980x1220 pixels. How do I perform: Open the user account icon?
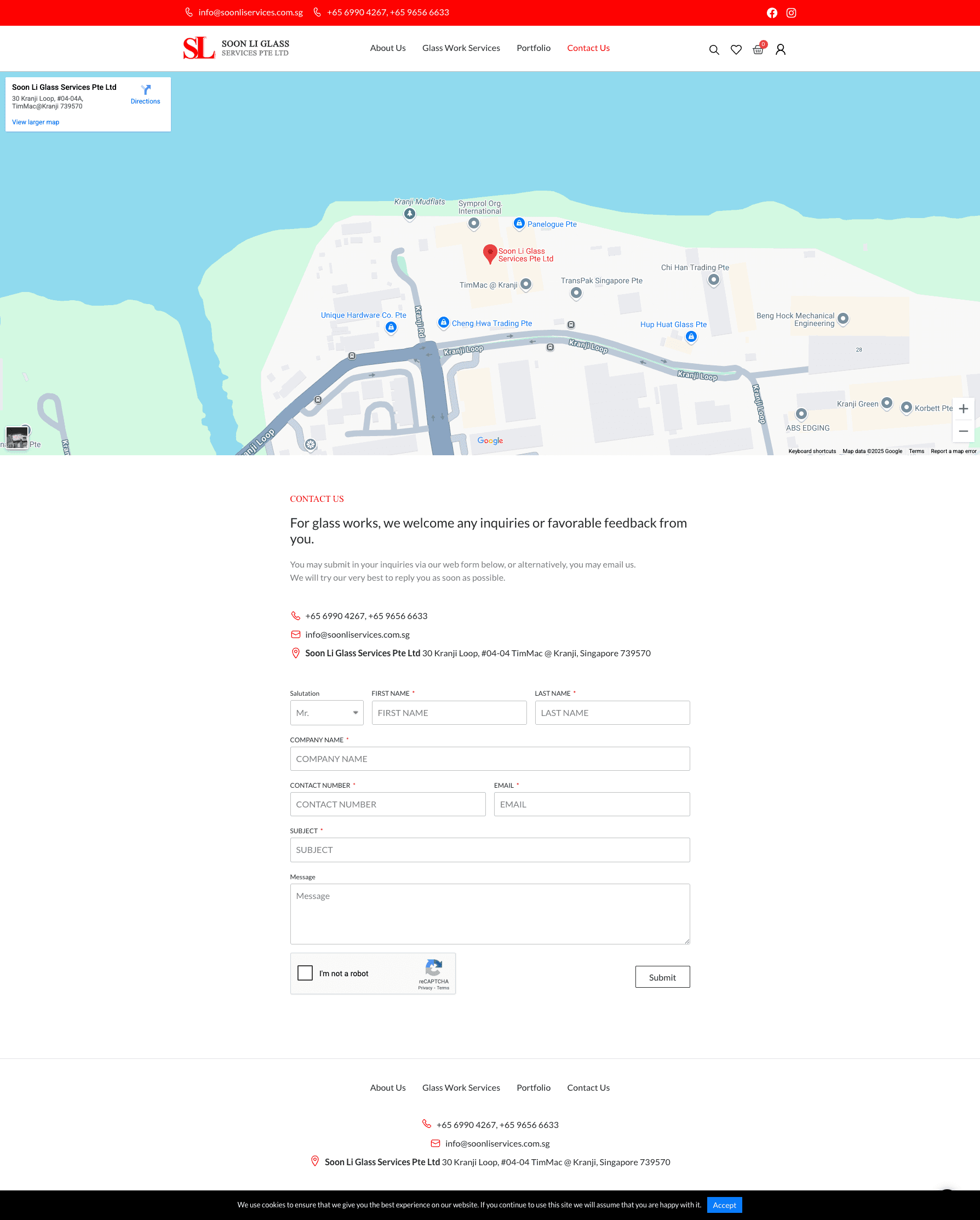click(780, 50)
